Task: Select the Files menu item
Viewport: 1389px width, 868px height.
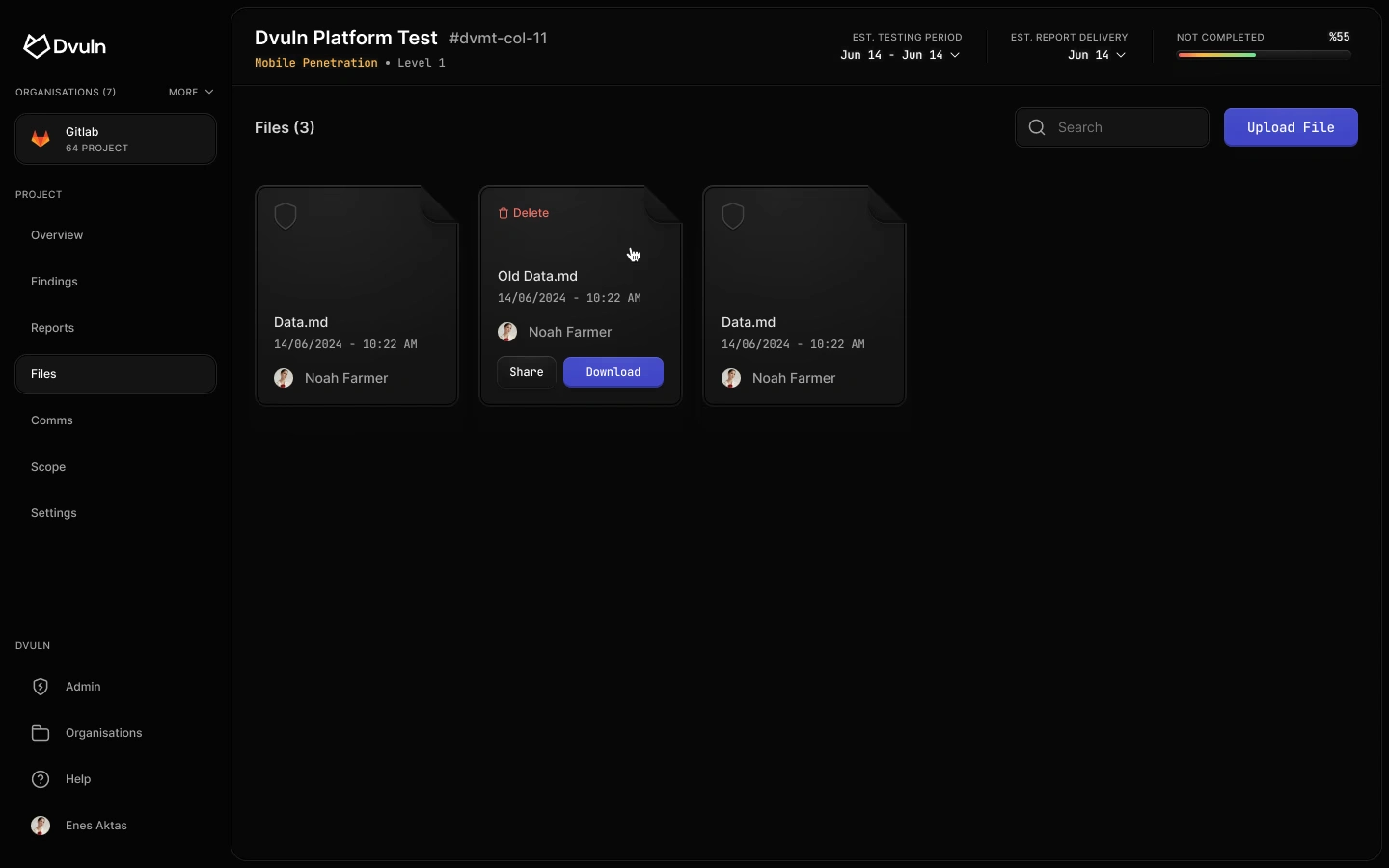Action: (116, 374)
